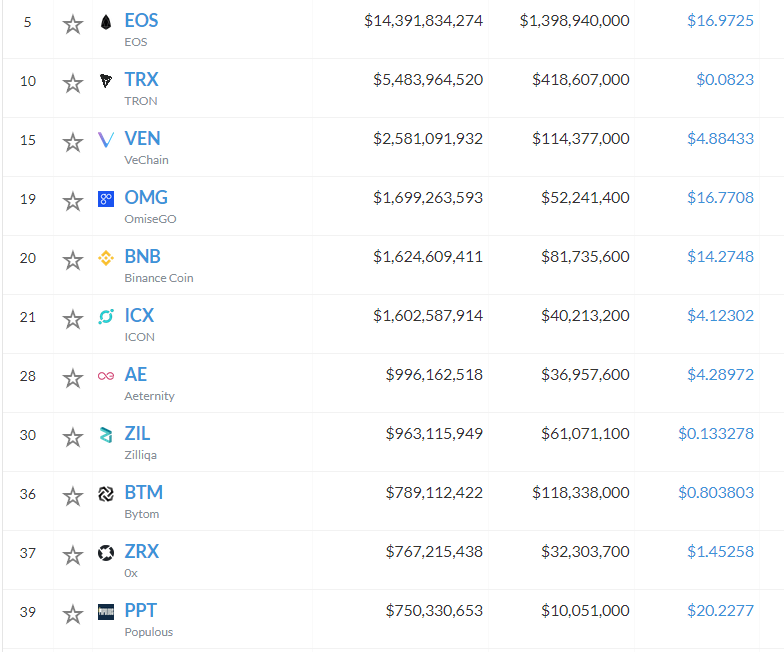Select BTM volume $118,338,000
The image size is (784, 652).
pos(580,492)
